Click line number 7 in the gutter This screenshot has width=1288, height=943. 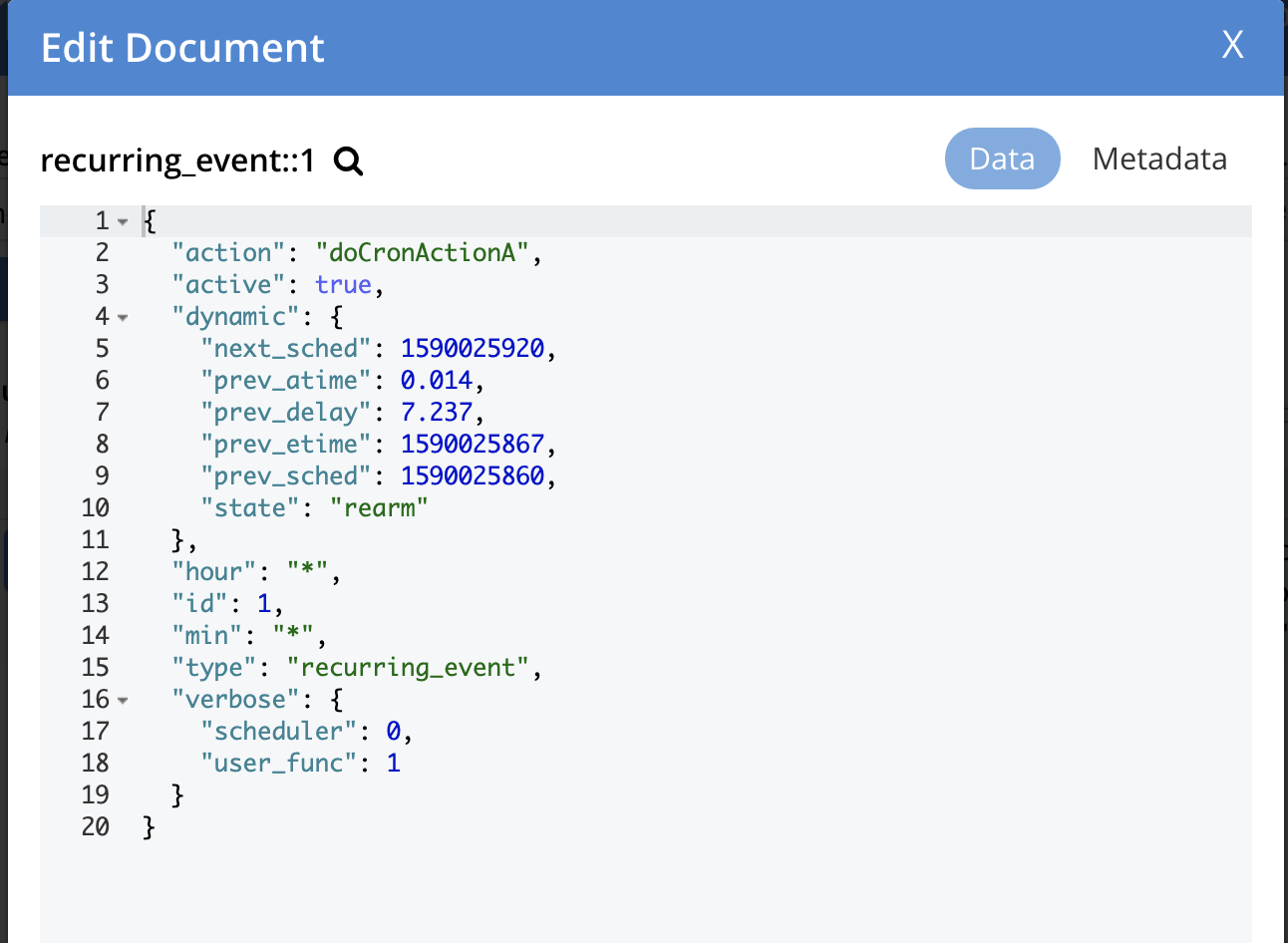pos(103,413)
